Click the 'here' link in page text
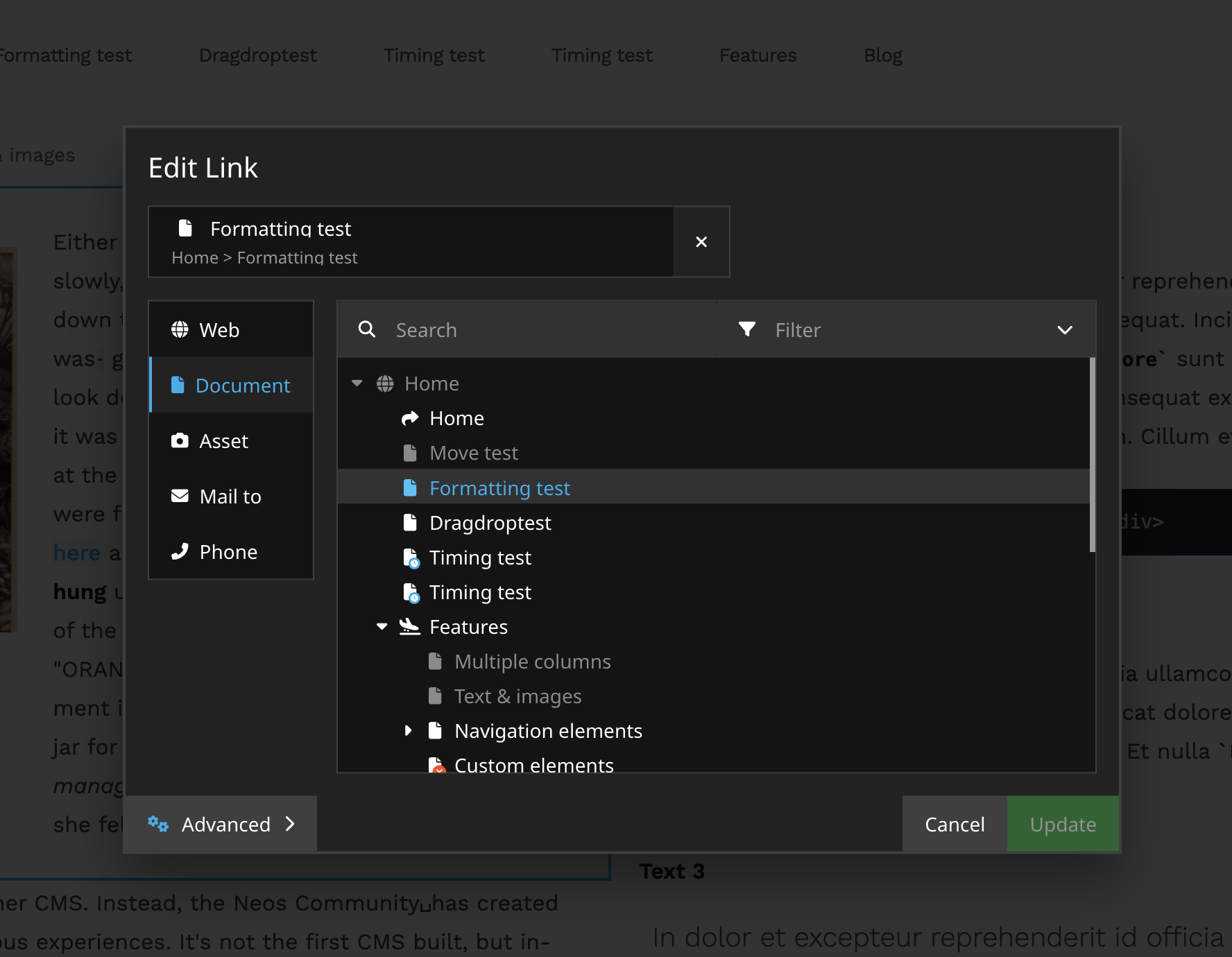The width and height of the screenshot is (1232, 957). [x=76, y=552]
